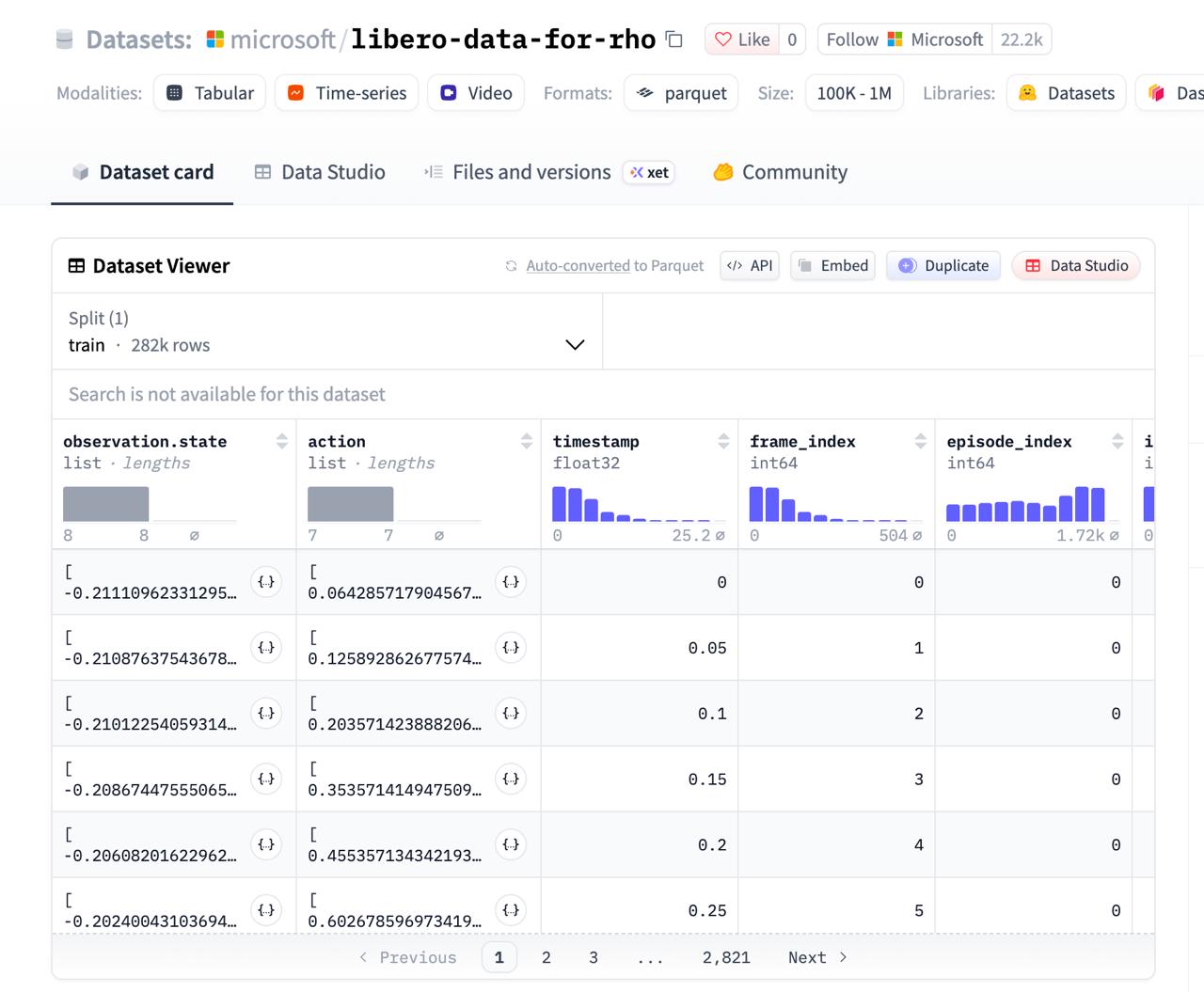Click the 100K - 1M size tag
Image resolution: width=1204 pixels, height=992 pixels.
coord(854,93)
